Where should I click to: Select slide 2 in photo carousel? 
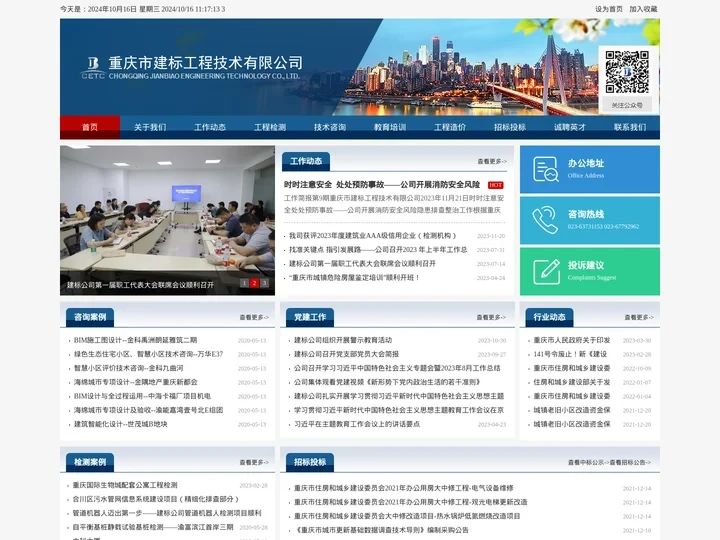click(254, 283)
